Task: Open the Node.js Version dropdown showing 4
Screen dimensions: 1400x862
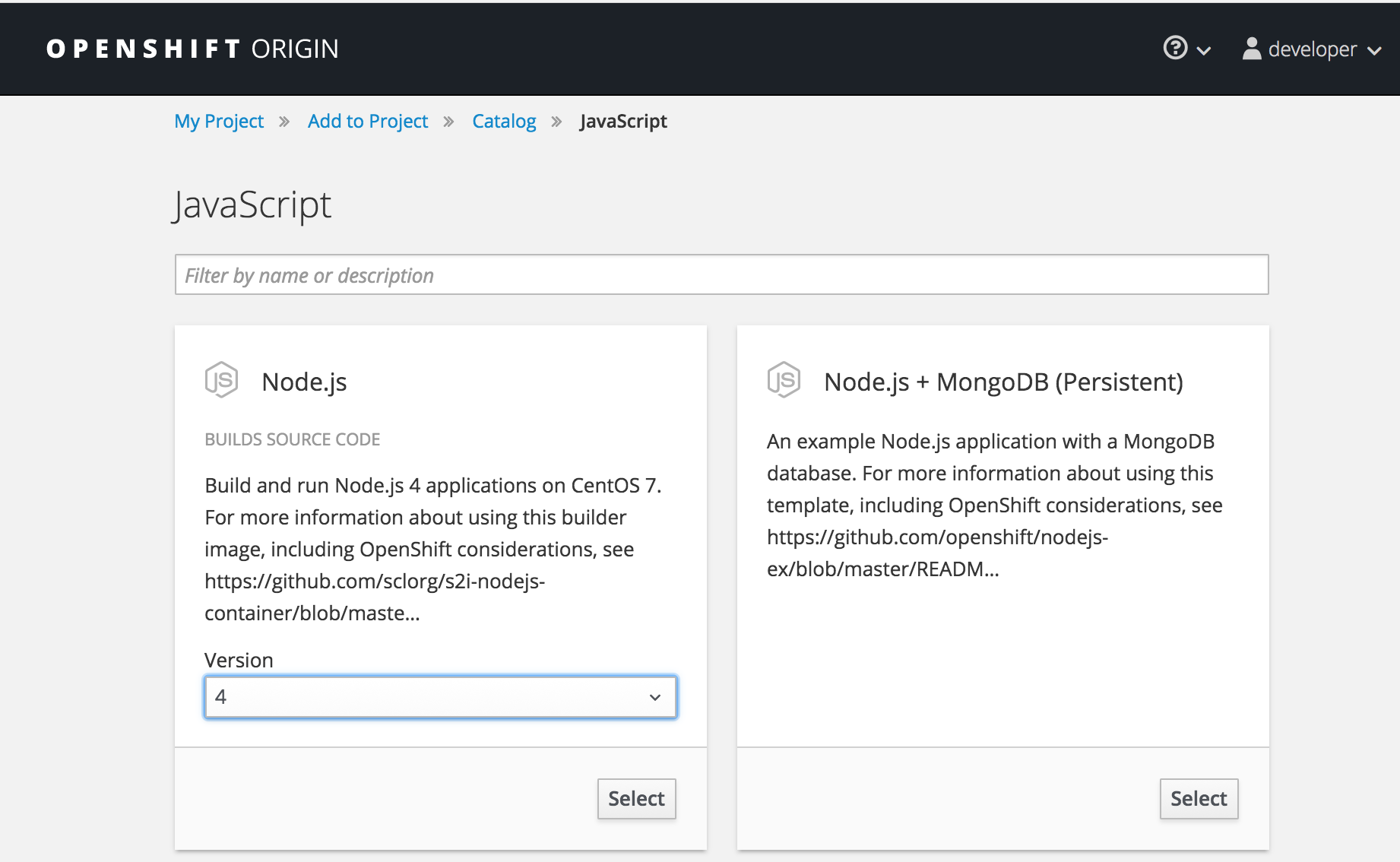Action: [x=441, y=697]
